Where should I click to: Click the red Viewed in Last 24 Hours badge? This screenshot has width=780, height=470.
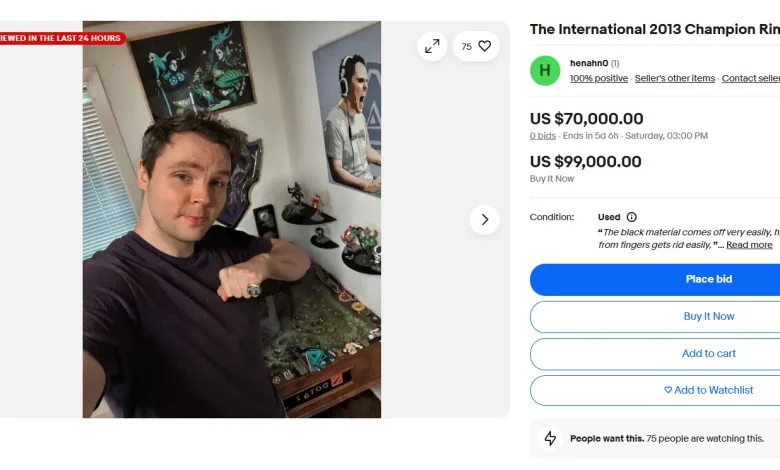click(x=62, y=38)
